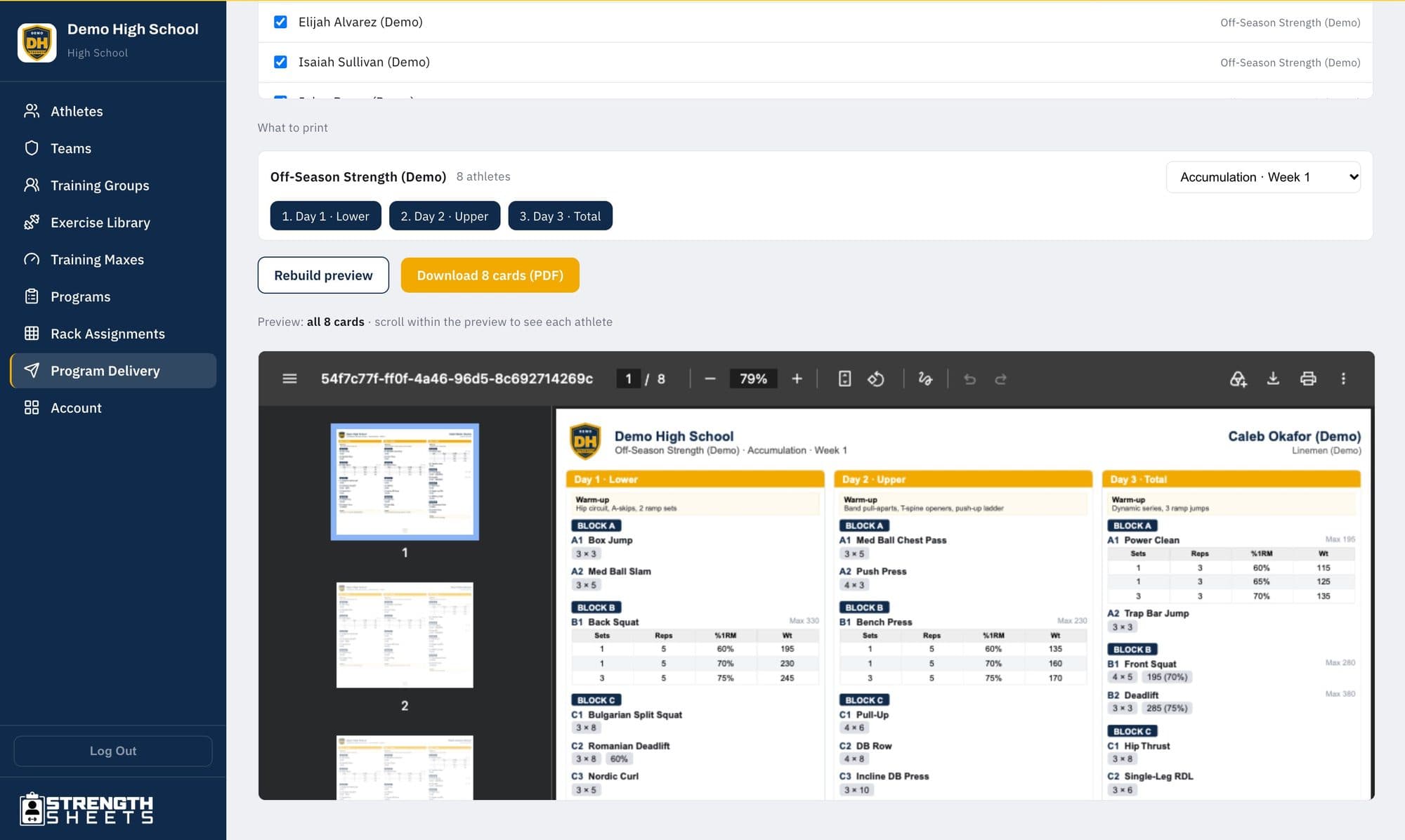Save PDF to Drive icon
This screenshot has width=1405, height=840.
[1238, 379]
